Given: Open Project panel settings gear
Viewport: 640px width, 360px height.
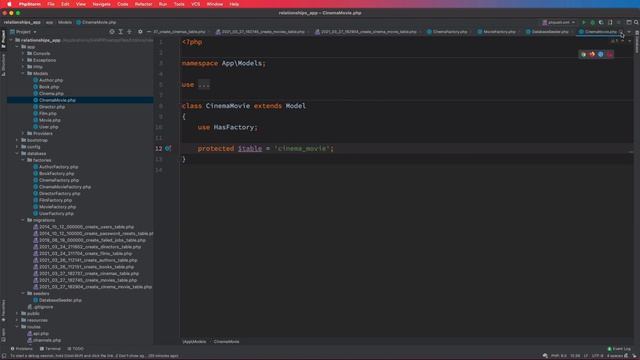Looking at the screenshot, I should (x=140, y=31).
